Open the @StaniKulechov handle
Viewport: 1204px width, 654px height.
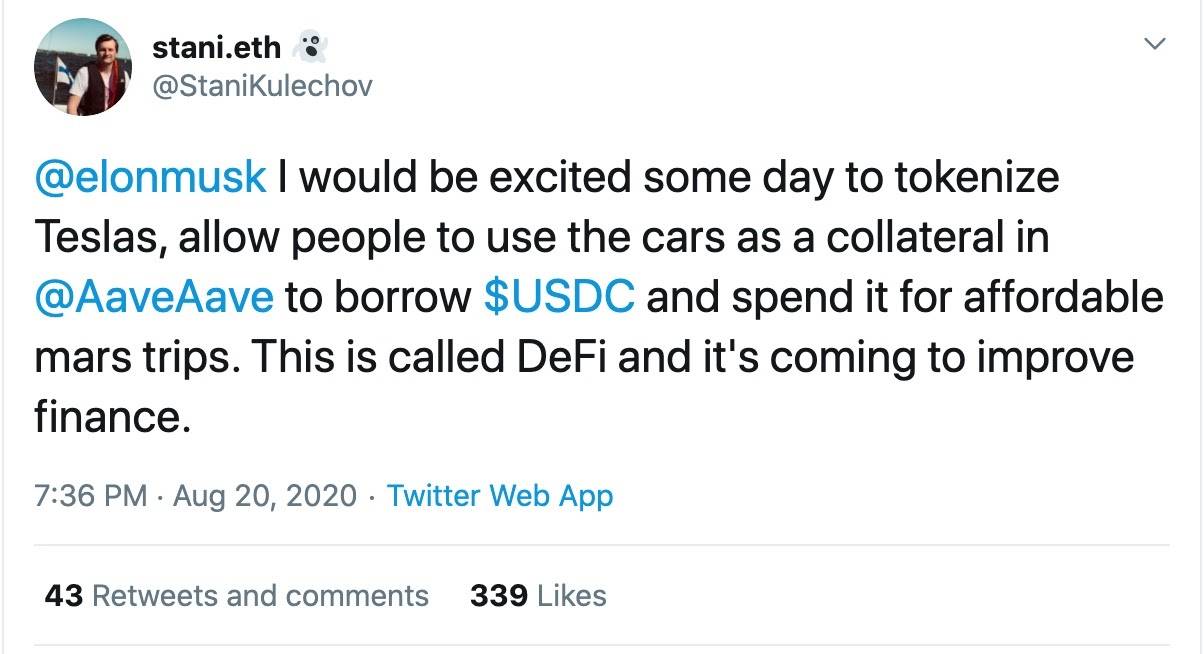(262, 86)
